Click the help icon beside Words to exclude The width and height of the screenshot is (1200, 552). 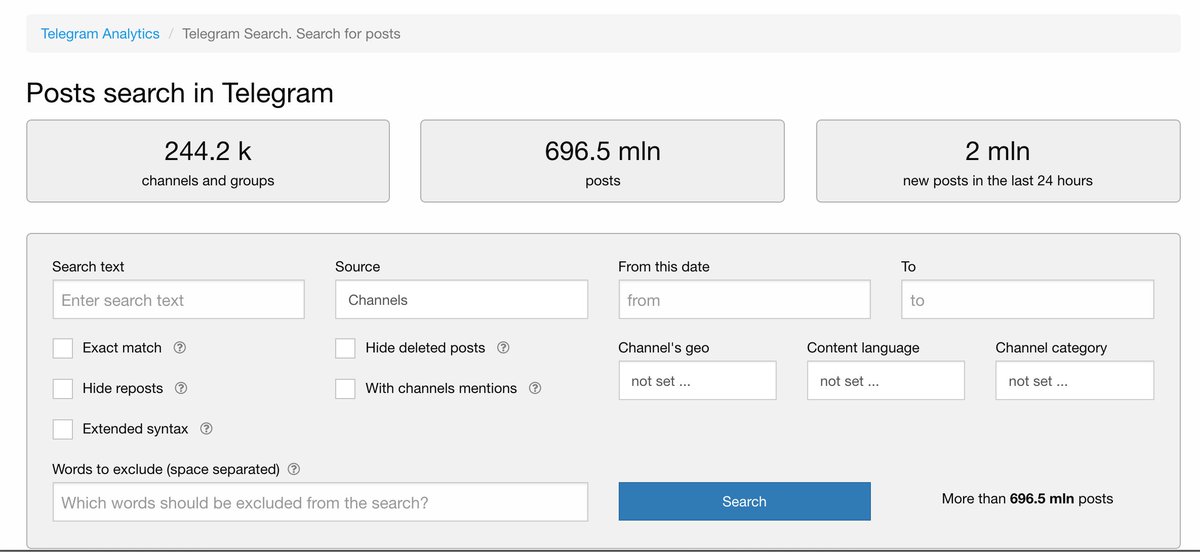point(294,469)
